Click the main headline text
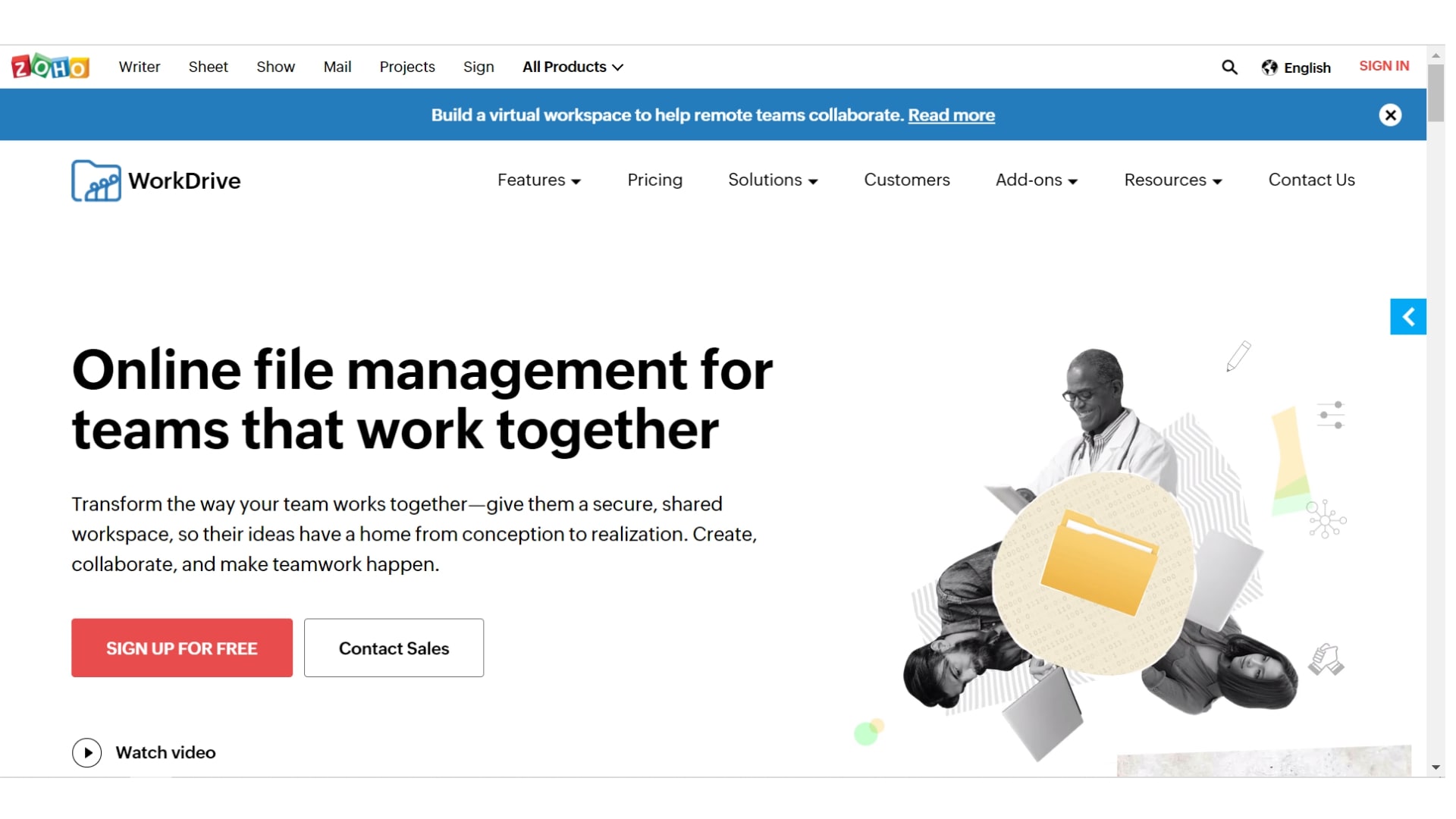The width and height of the screenshot is (1456, 819). [422, 400]
